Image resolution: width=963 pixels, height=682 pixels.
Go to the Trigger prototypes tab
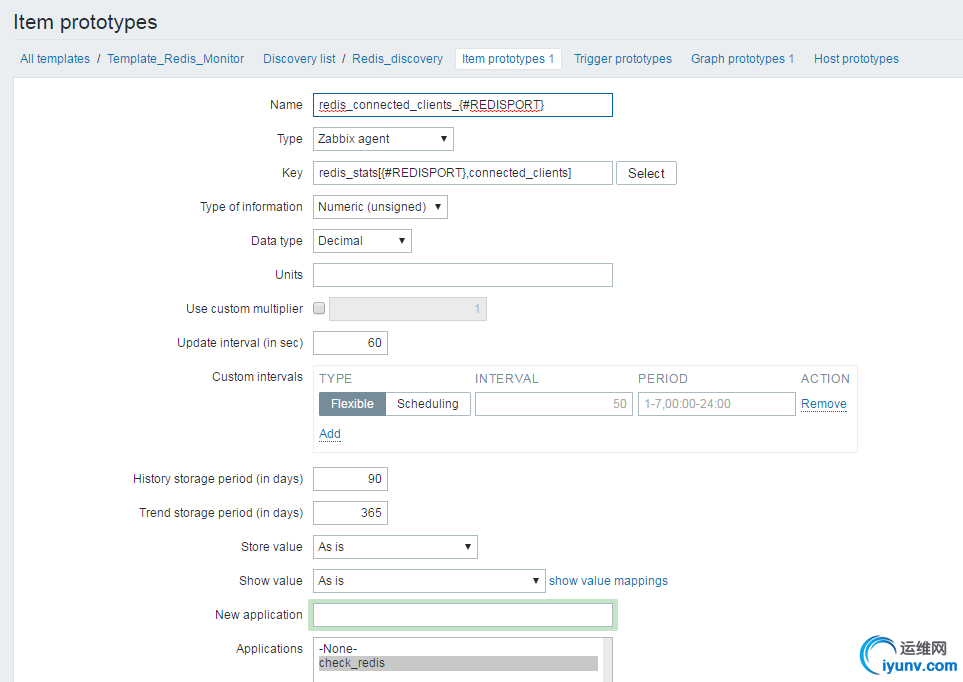point(623,59)
